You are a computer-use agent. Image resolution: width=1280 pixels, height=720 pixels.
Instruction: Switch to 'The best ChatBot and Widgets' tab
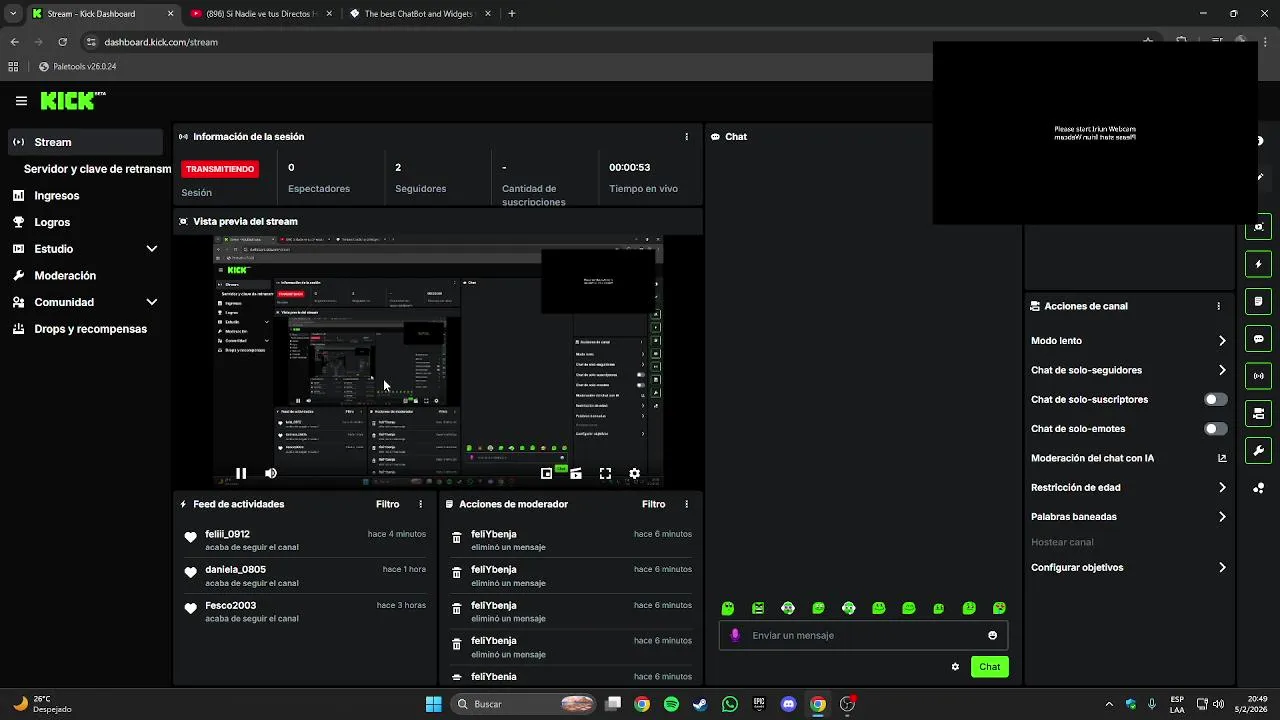pos(418,14)
